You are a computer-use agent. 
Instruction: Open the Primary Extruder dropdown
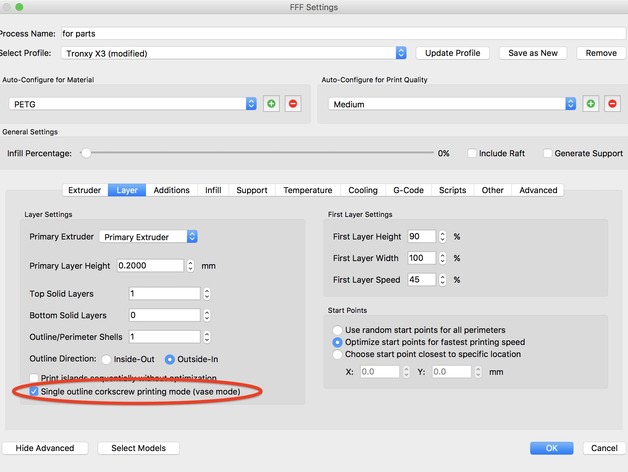tap(192, 237)
